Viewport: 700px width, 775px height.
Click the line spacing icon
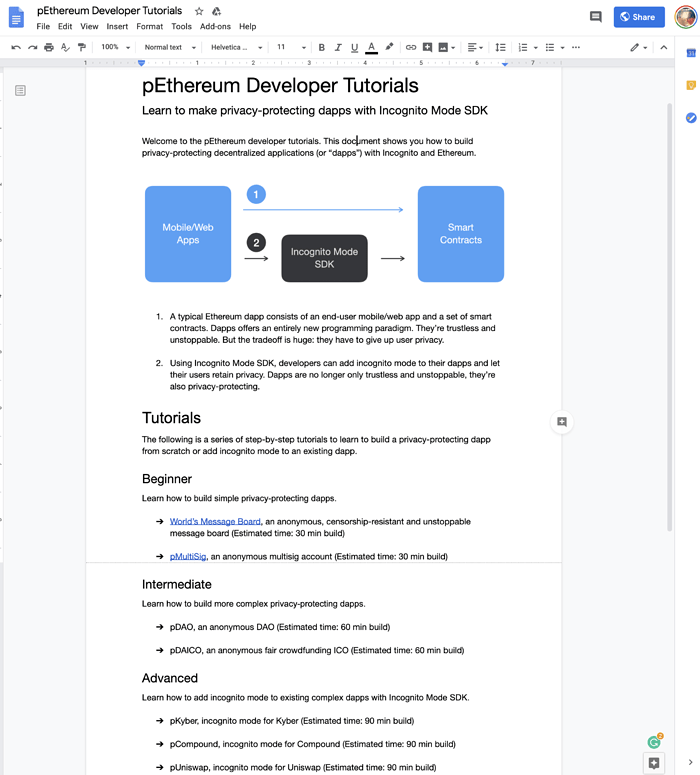500,47
